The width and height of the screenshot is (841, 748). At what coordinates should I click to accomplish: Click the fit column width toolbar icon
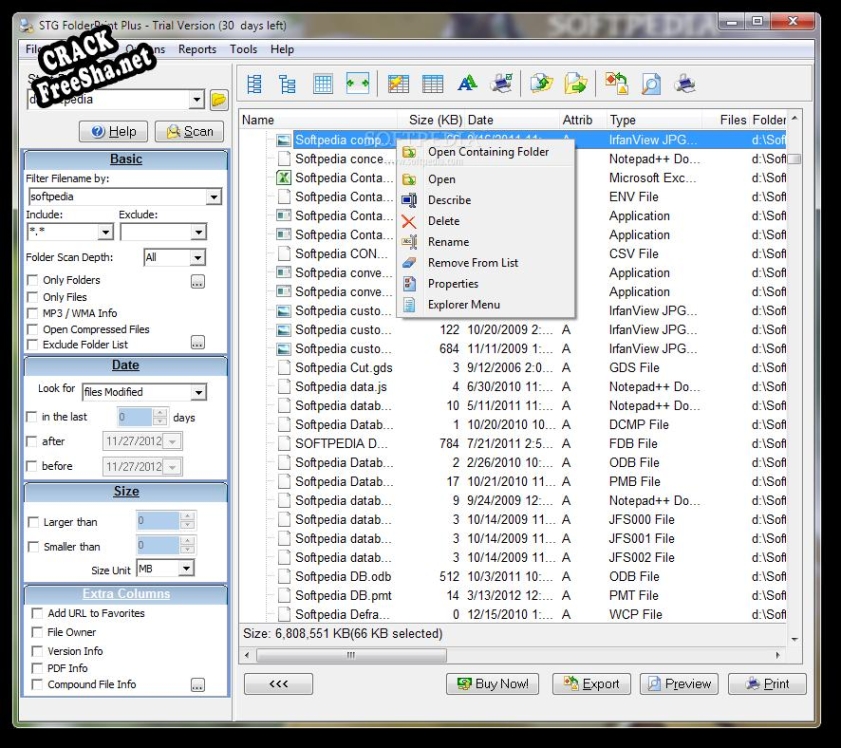357,85
